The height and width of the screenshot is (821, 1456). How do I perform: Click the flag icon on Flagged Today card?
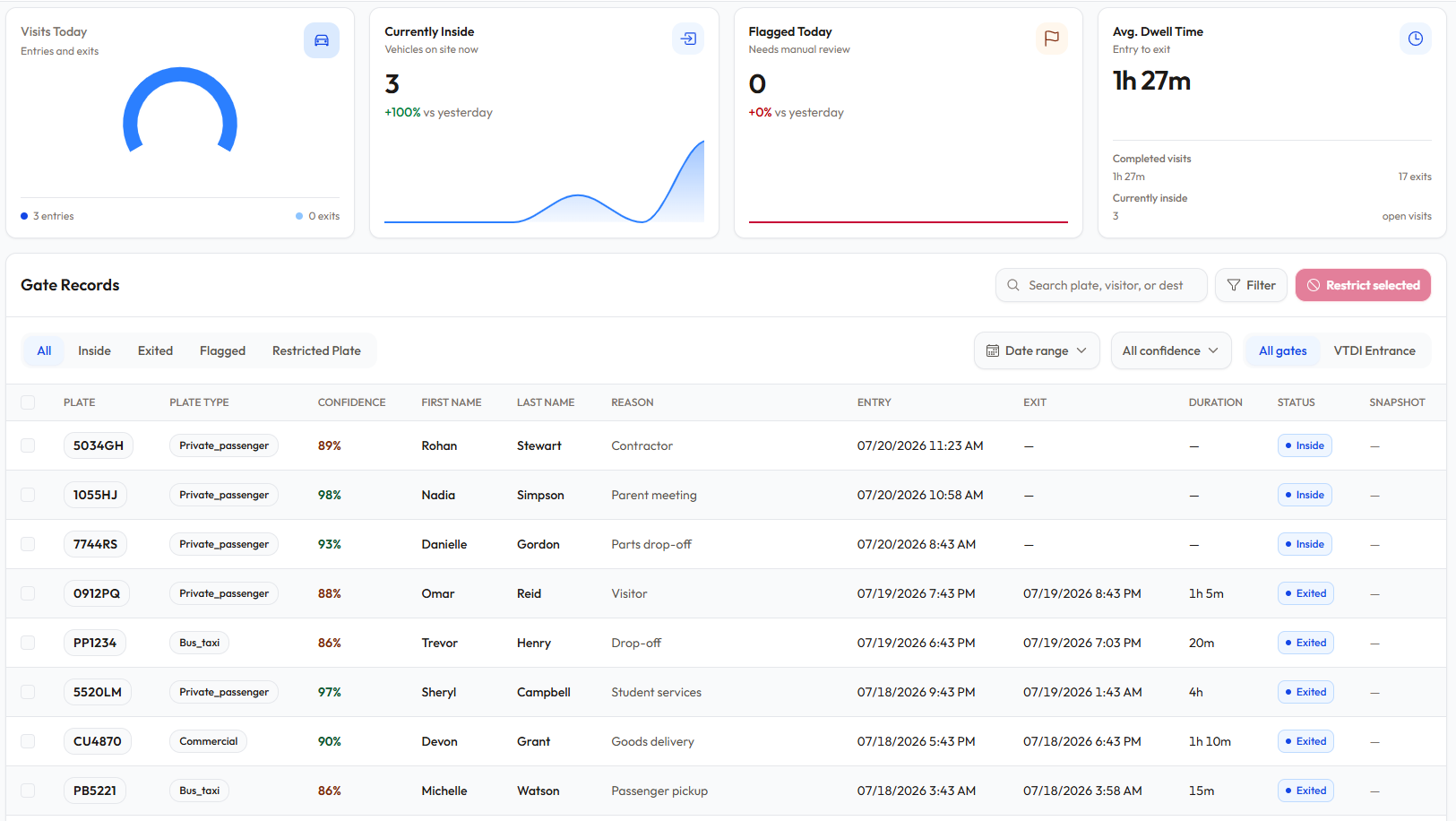pyautogui.click(x=1052, y=39)
